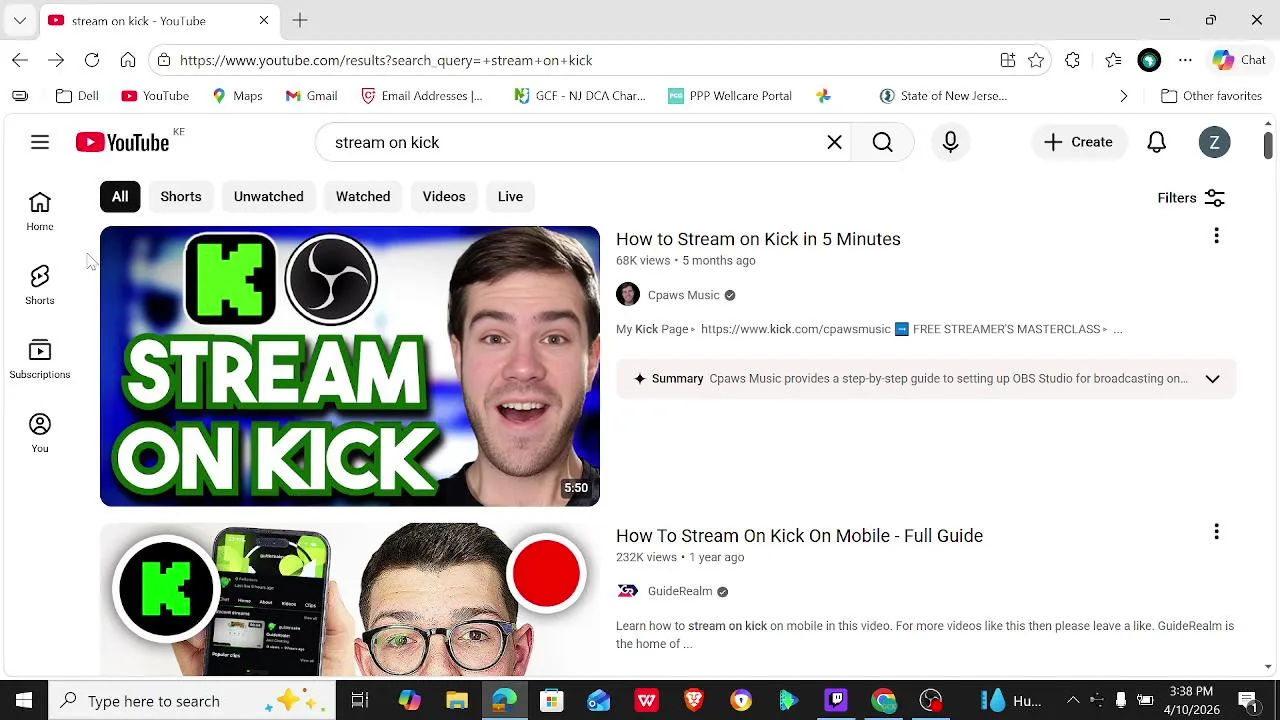Screen dimensions: 1280x720
Task: Open the Gmail bookmark
Action: click(311, 96)
